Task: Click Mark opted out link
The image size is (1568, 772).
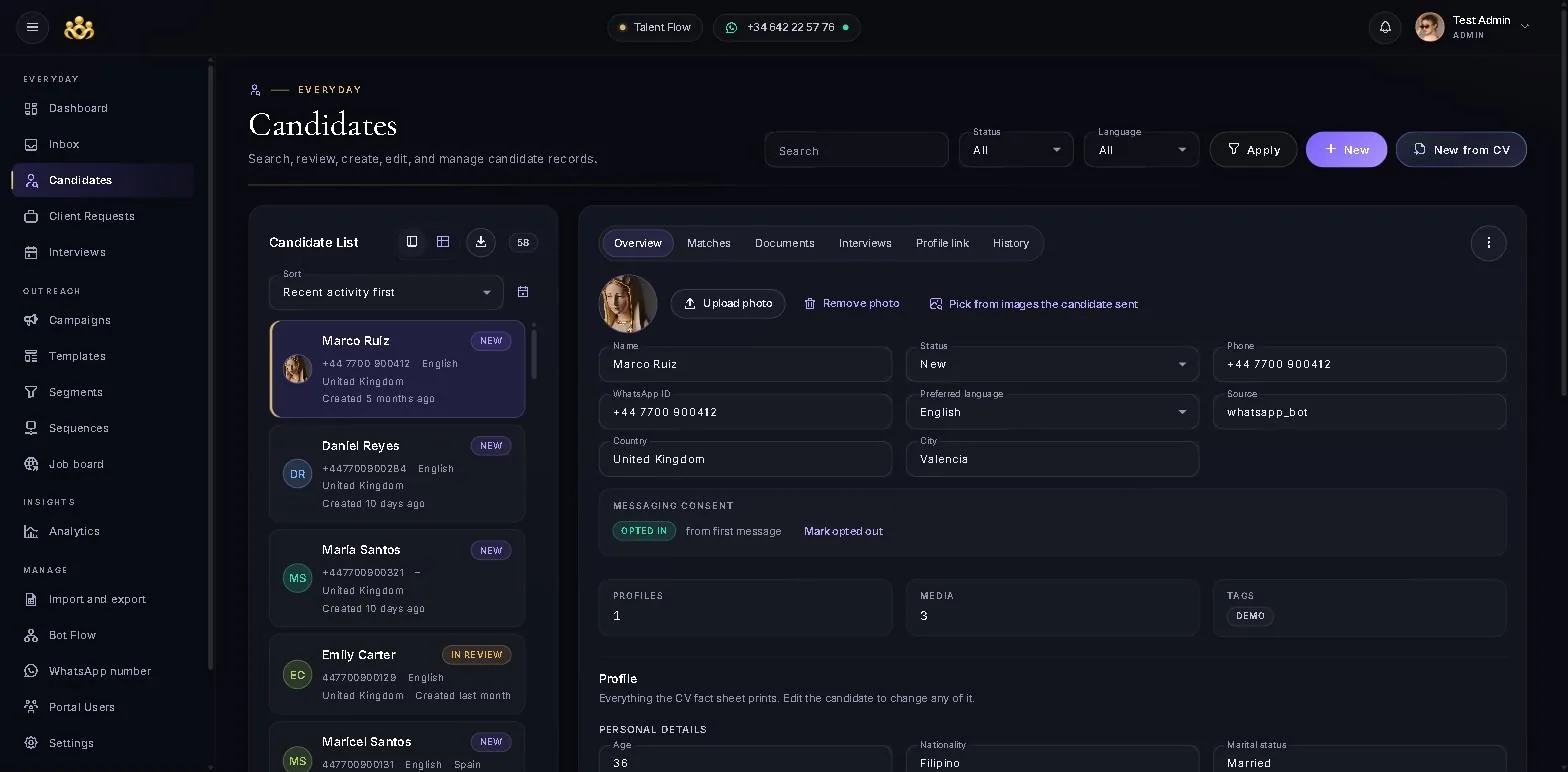Action: 843,531
